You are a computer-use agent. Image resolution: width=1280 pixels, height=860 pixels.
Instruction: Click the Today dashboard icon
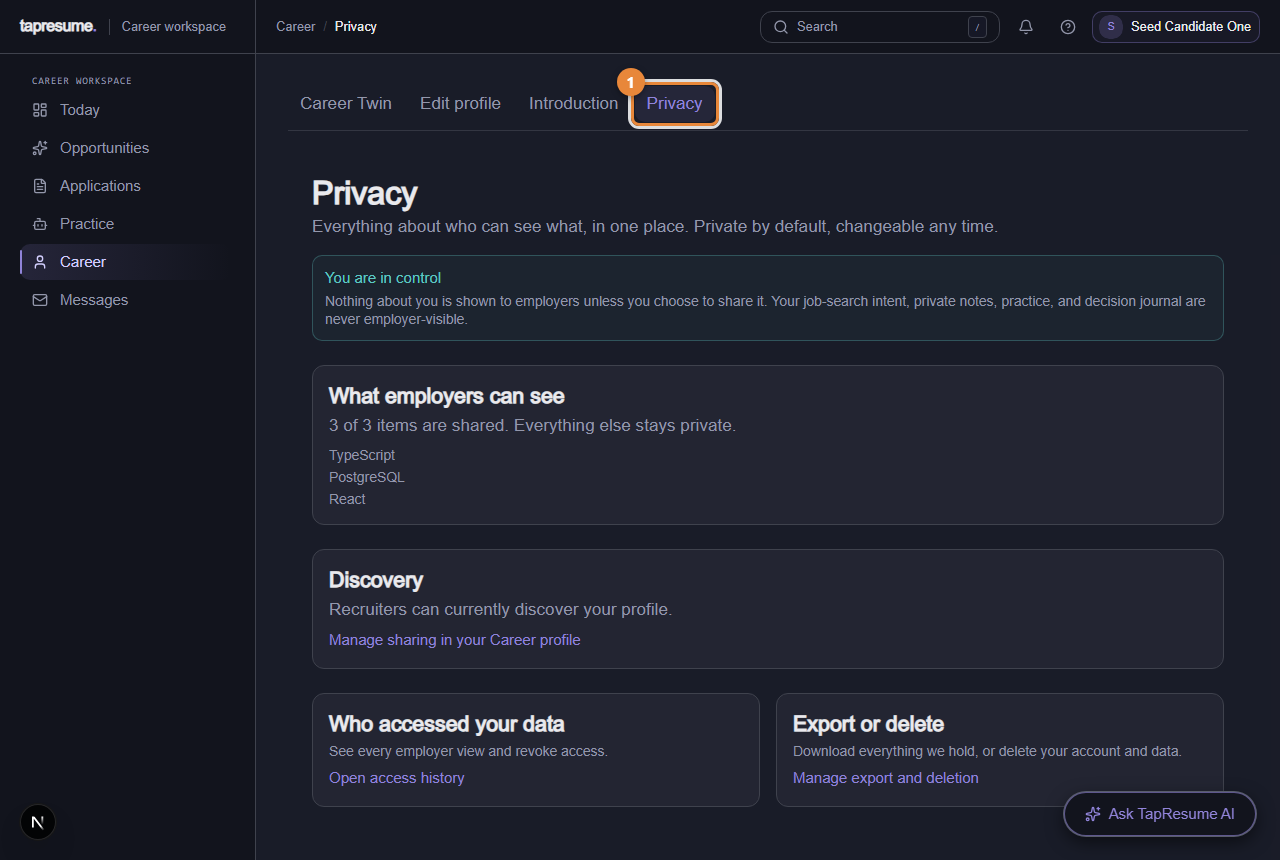[x=40, y=110]
